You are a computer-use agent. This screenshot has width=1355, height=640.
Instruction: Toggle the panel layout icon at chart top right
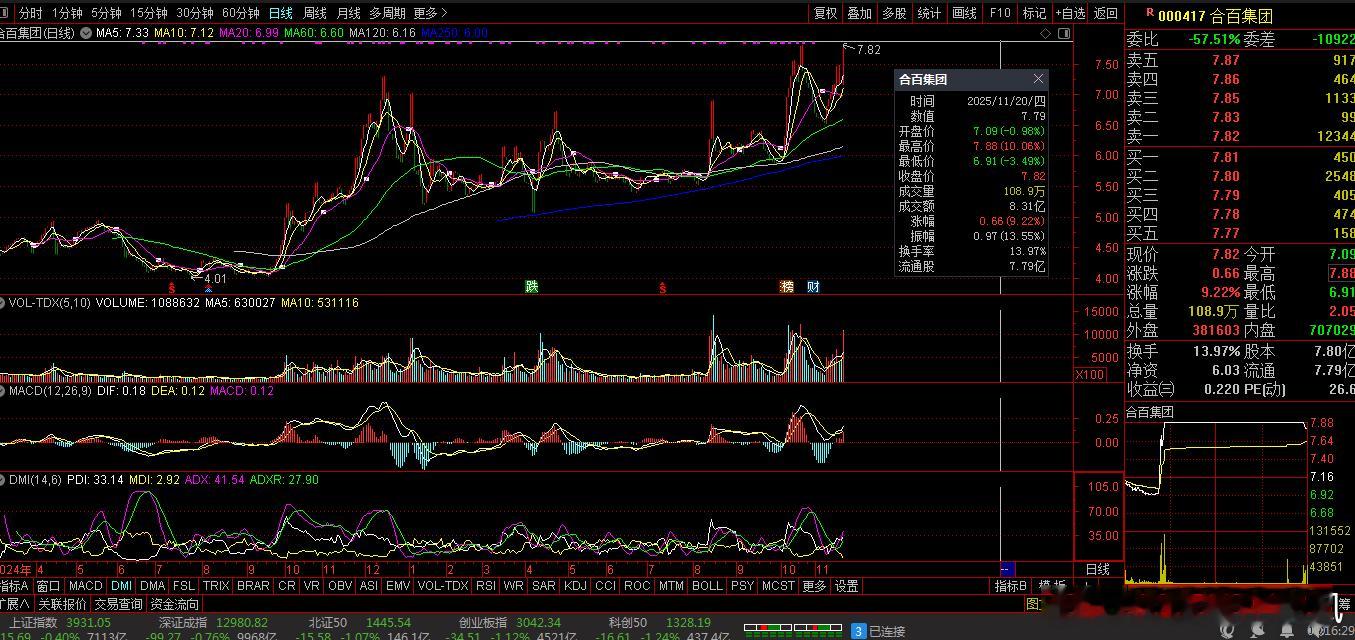(1063, 33)
